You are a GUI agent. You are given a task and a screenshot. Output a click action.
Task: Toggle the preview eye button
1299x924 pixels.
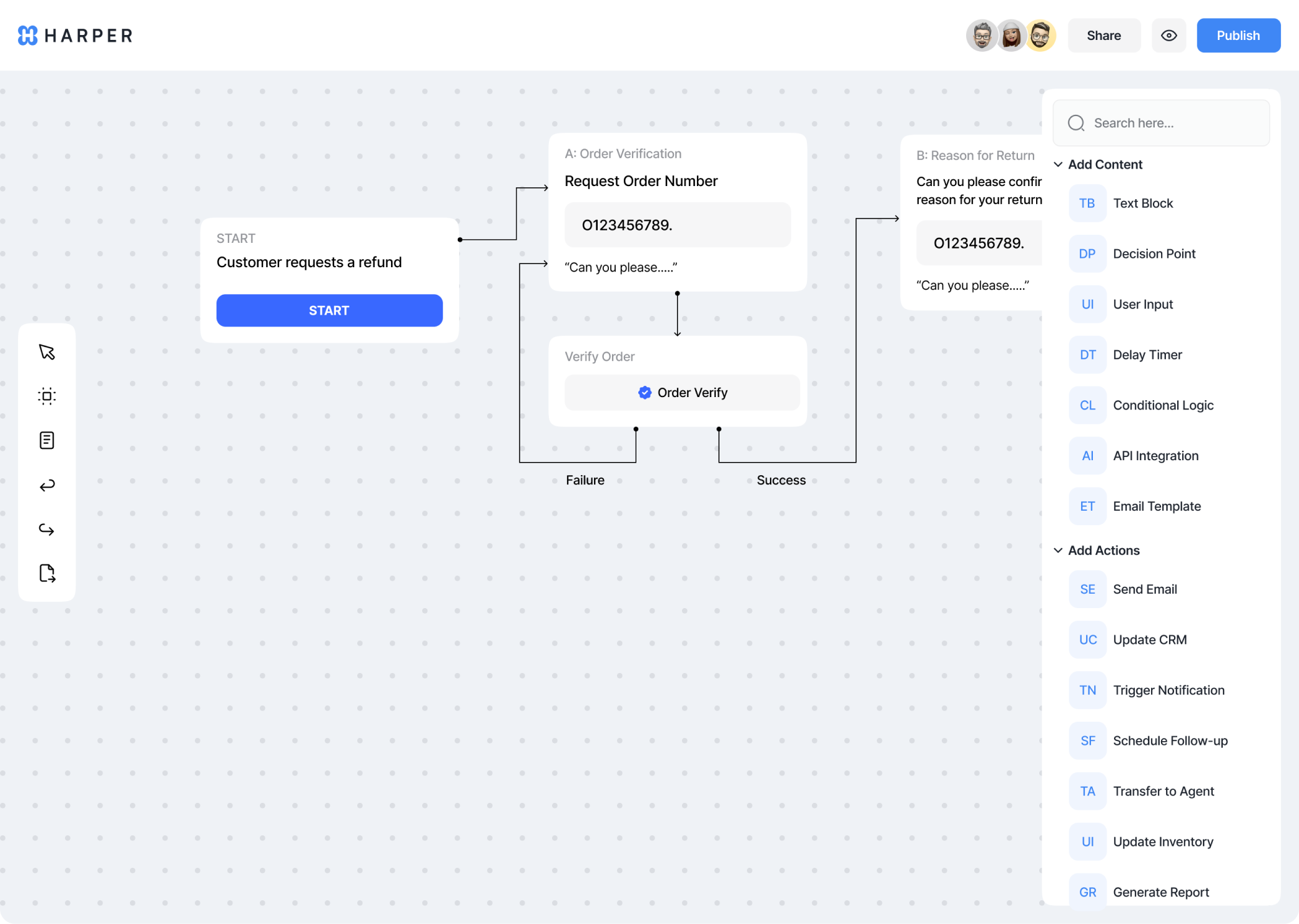(x=1168, y=36)
